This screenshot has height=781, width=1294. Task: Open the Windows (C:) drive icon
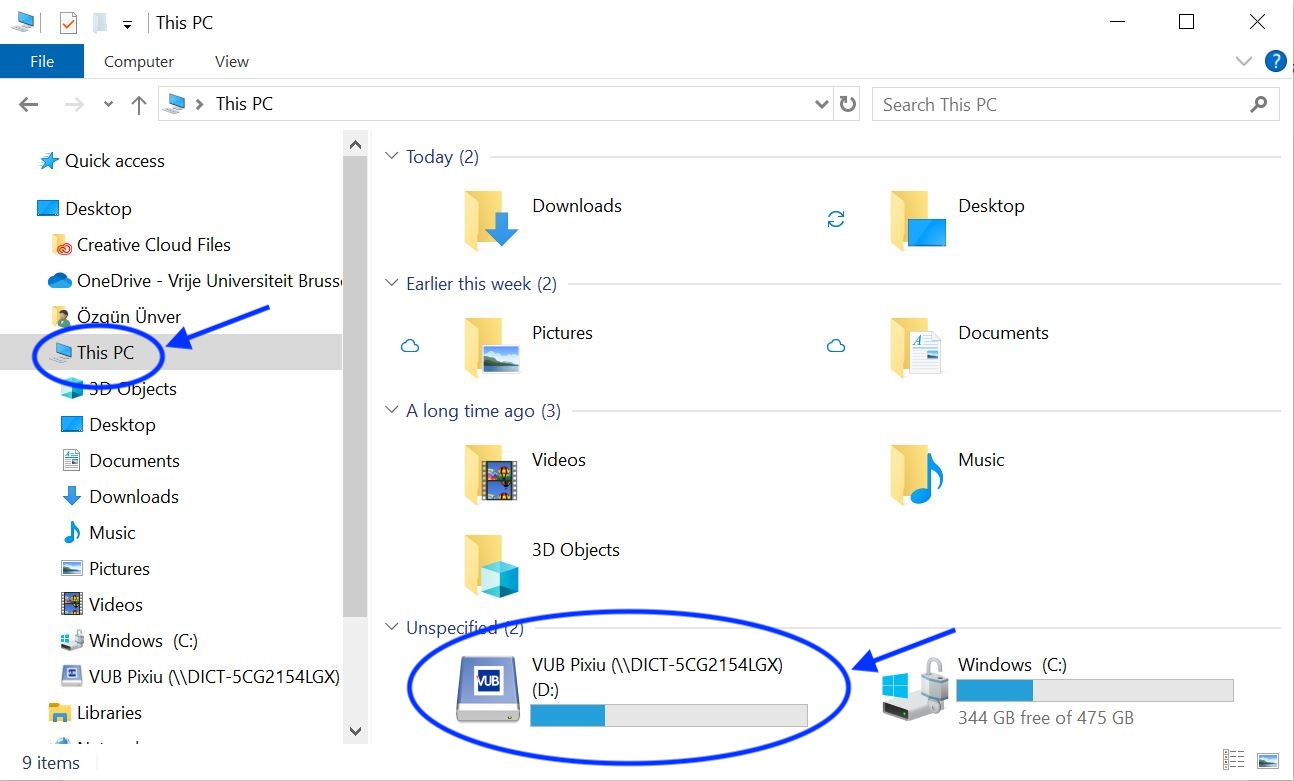coord(914,689)
